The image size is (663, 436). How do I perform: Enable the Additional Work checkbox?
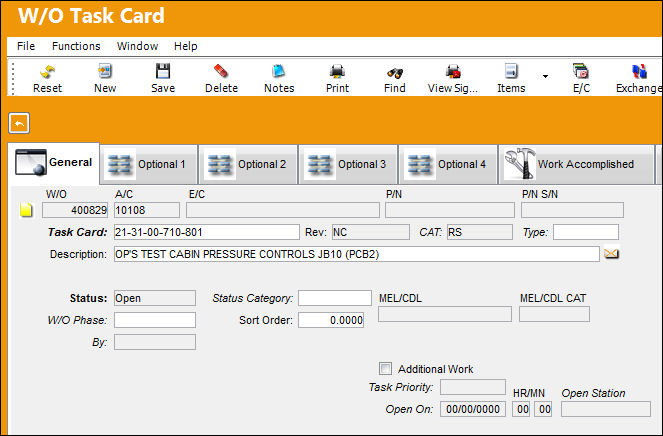point(385,368)
